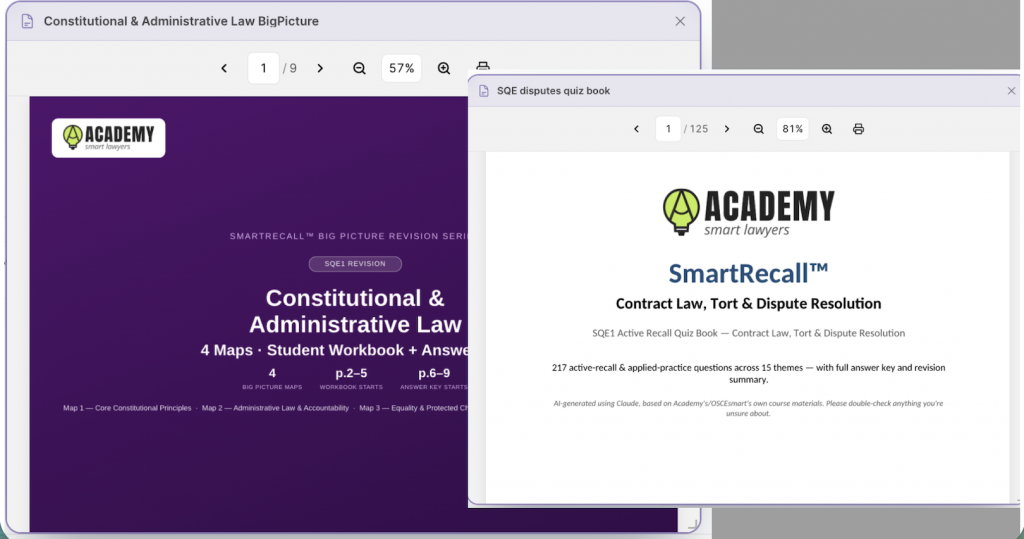Click the 81% zoom level box
Image resolution: width=1024 pixels, height=539 pixels.
click(792, 129)
